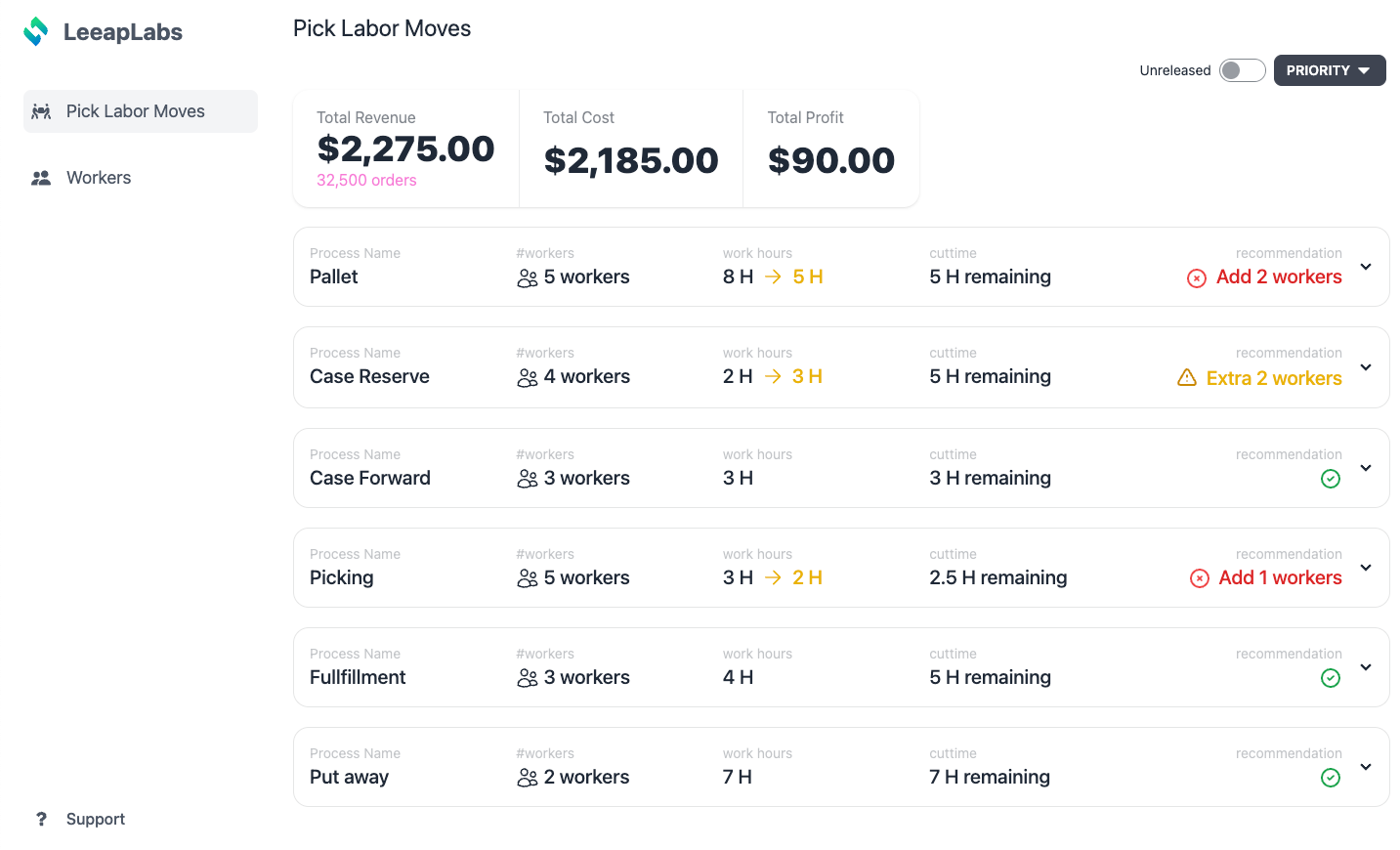
Task: Click the LeeapLabs logo icon
Action: pos(36,31)
